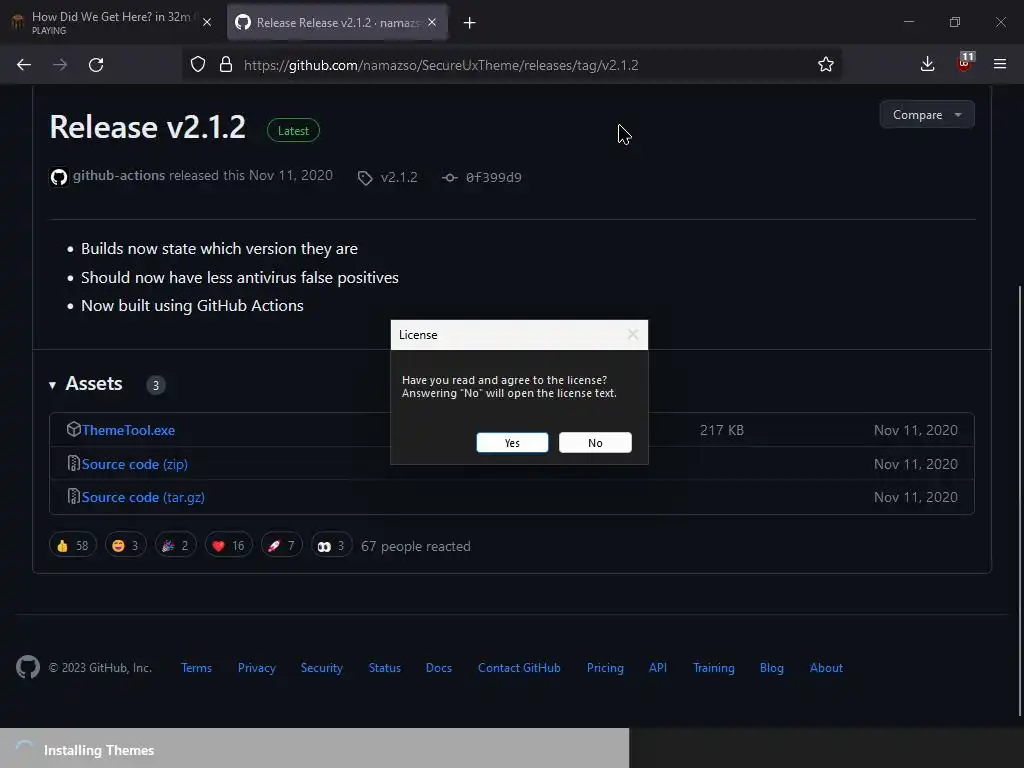The image size is (1024, 768).
Task: Click the address bar URL
Action: click(x=441, y=65)
